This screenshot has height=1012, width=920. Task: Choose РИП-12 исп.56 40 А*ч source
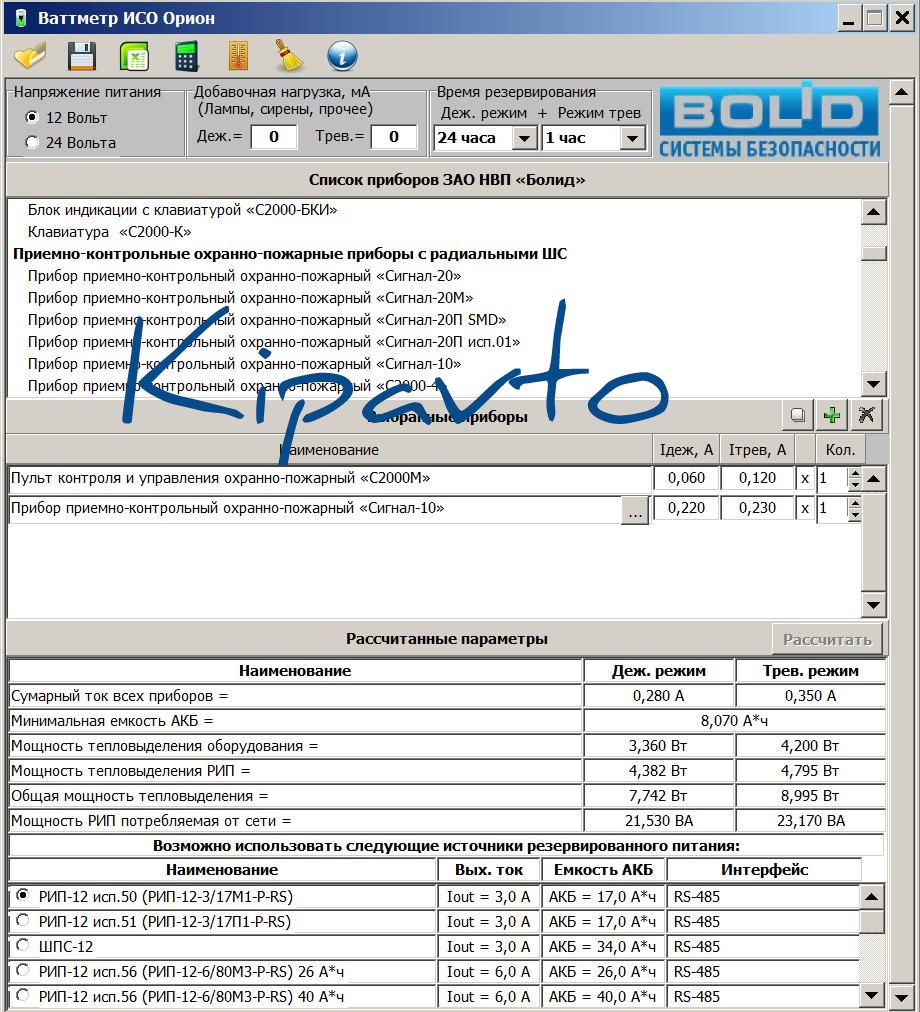coord(23,995)
